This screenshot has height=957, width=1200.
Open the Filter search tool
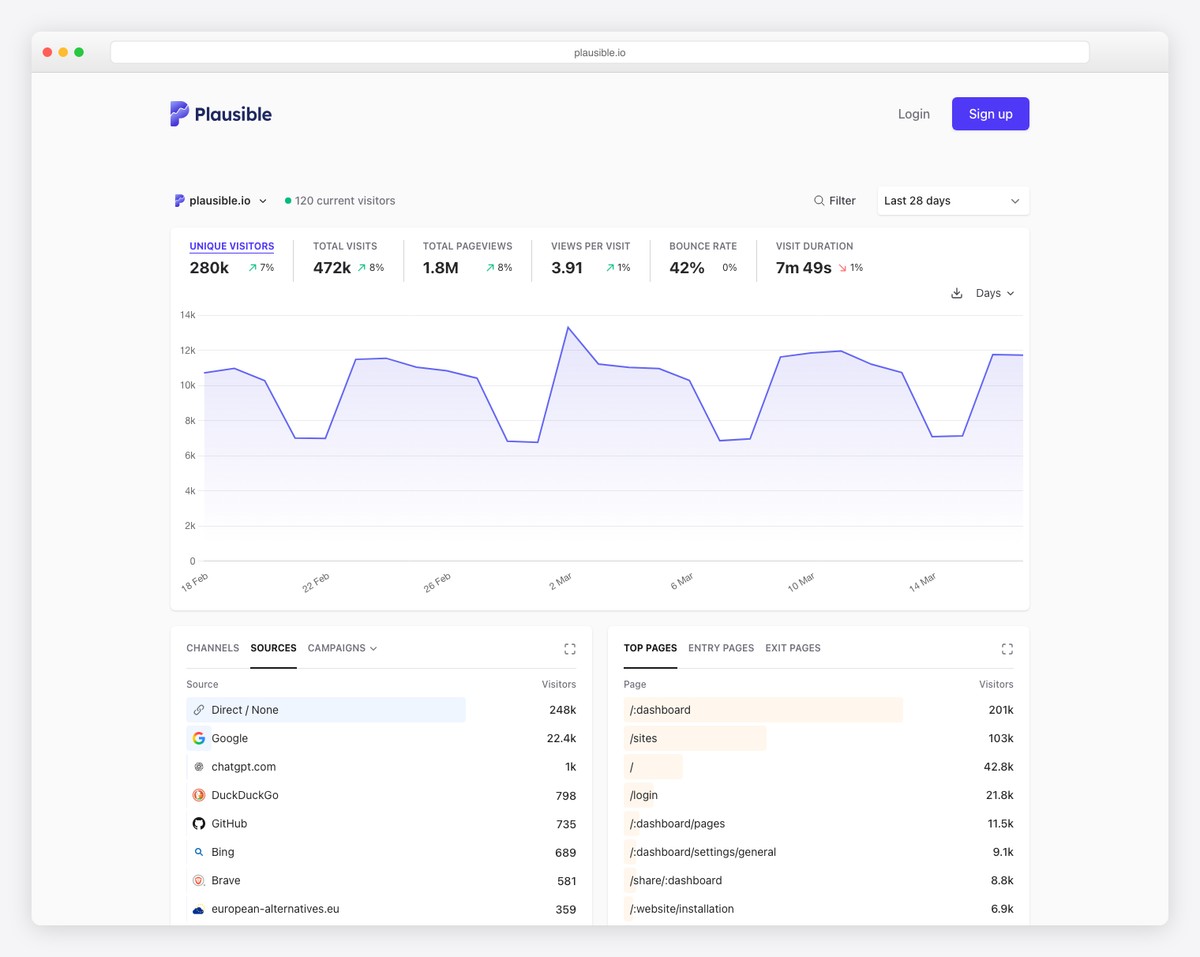pos(835,200)
